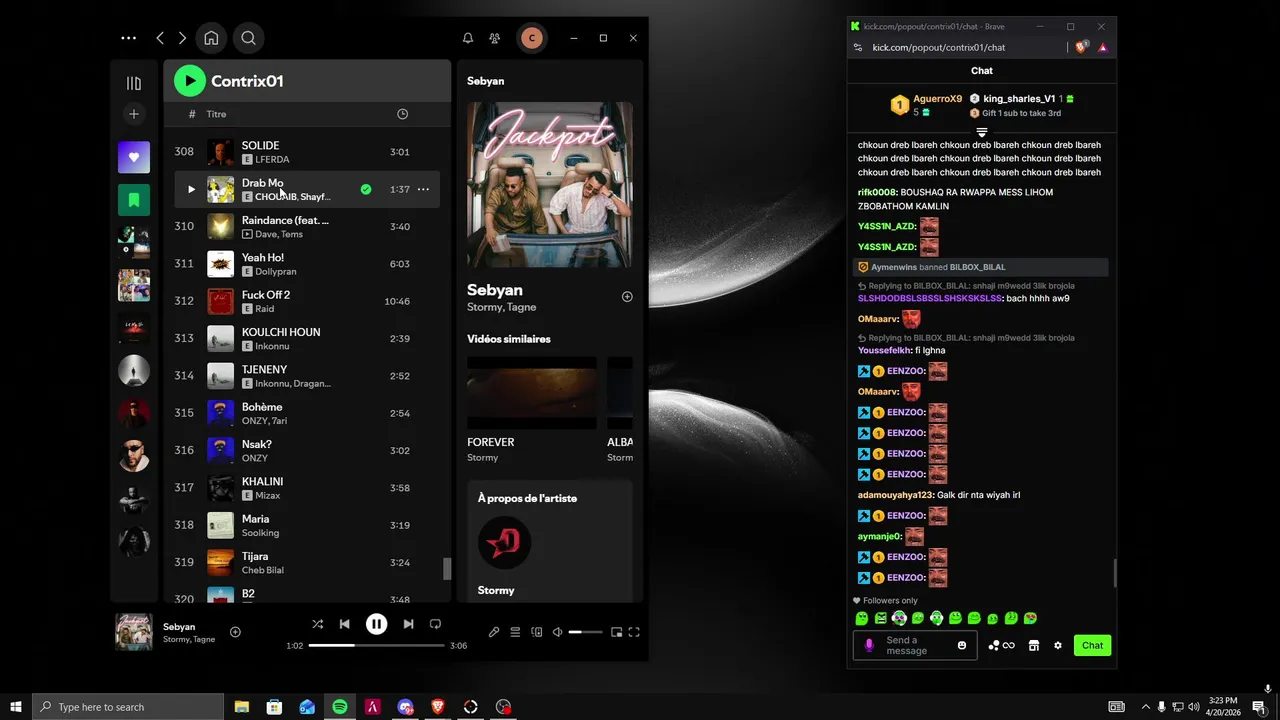Show lyrics with the microphone icon
Screen dimensions: 1280x720
(x=494, y=632)
